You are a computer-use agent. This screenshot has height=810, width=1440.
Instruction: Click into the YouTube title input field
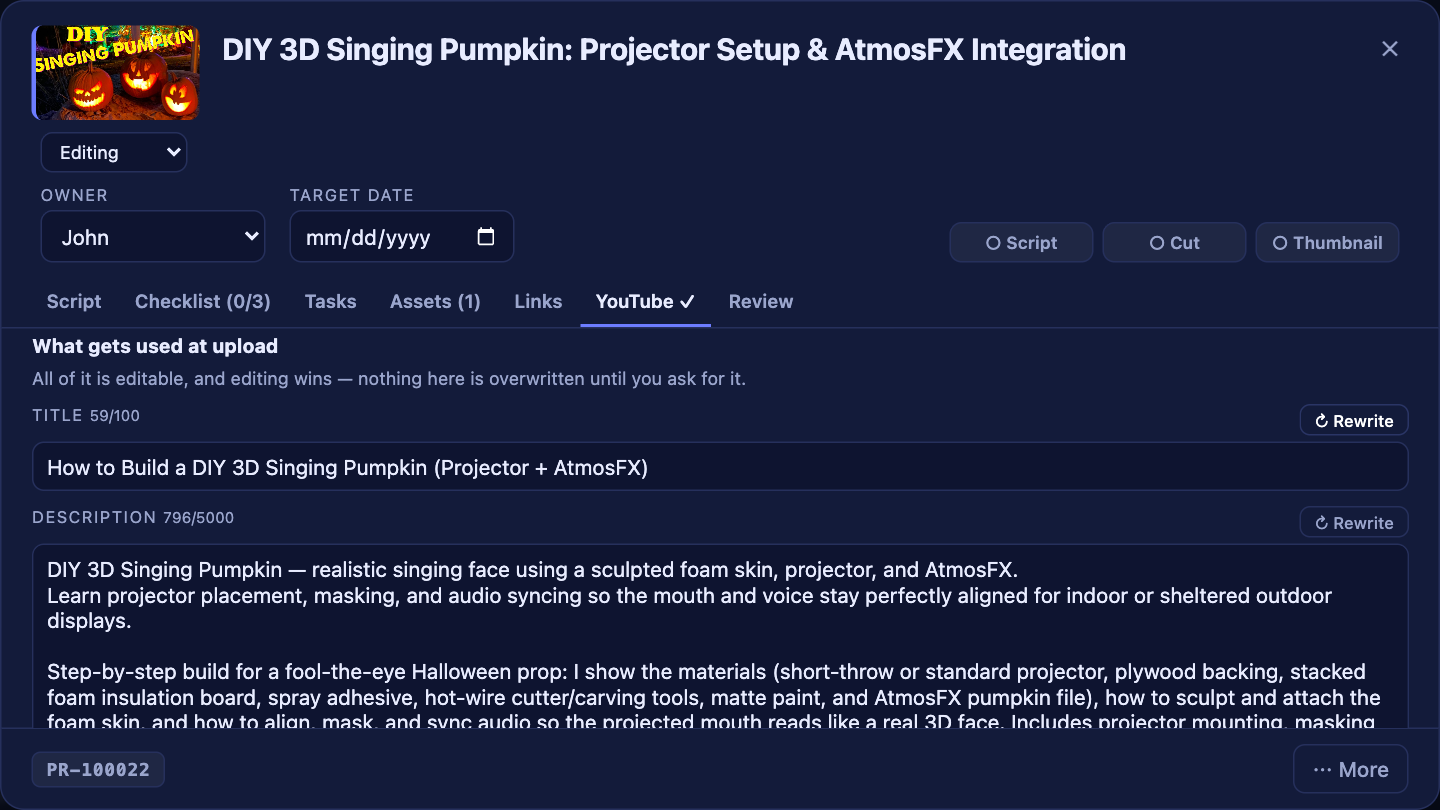coord(720,467)
